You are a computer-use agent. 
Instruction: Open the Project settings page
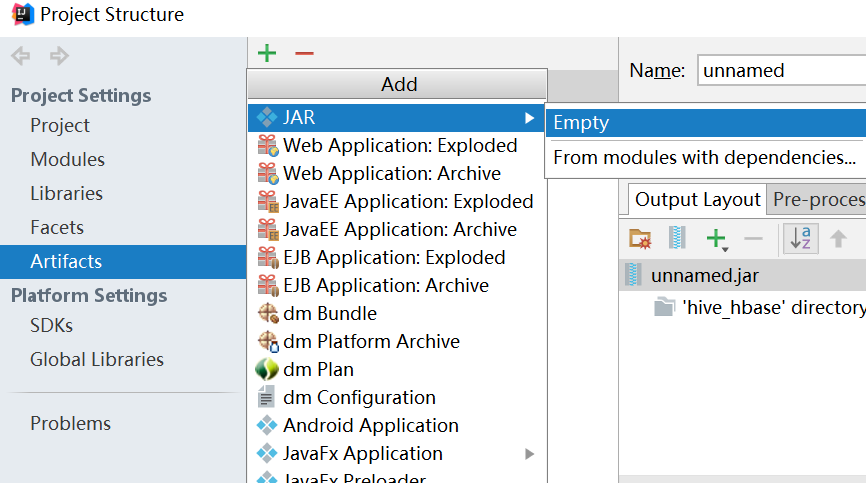click(60, 126)
